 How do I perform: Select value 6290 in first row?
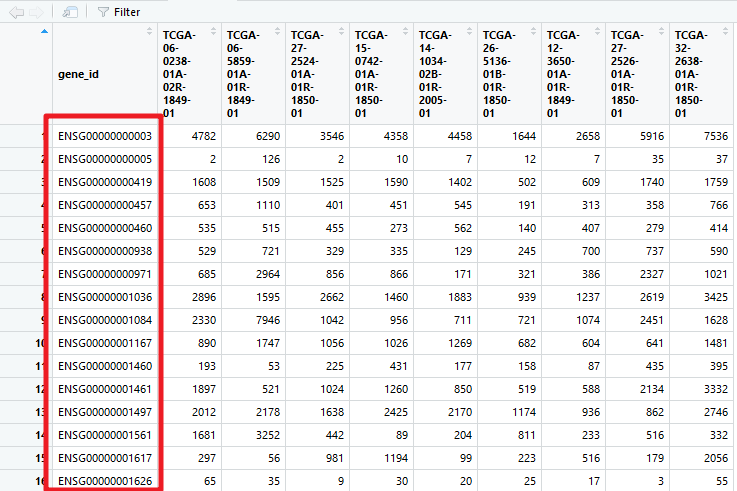click(268, 136)
